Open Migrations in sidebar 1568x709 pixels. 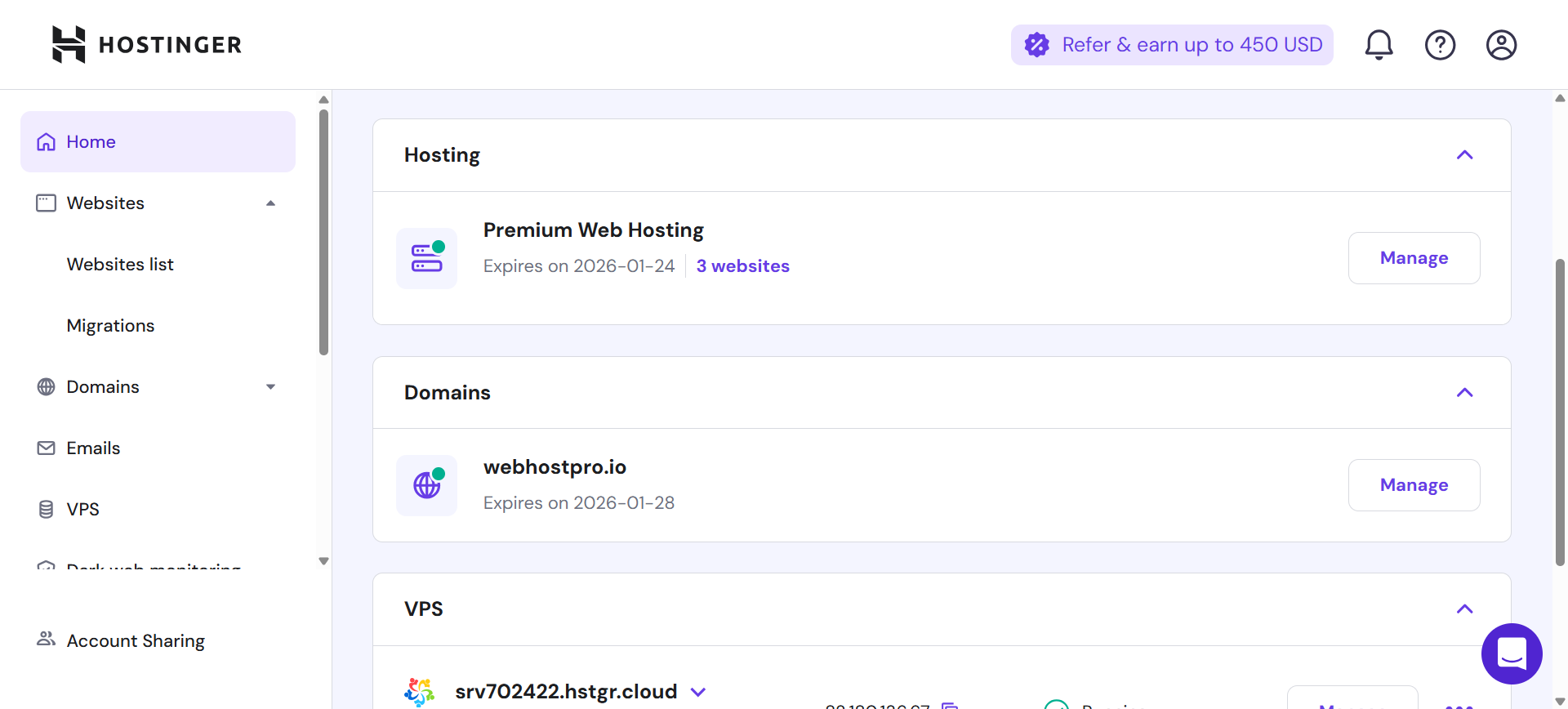pyautogui.click(x=110, y=326)
